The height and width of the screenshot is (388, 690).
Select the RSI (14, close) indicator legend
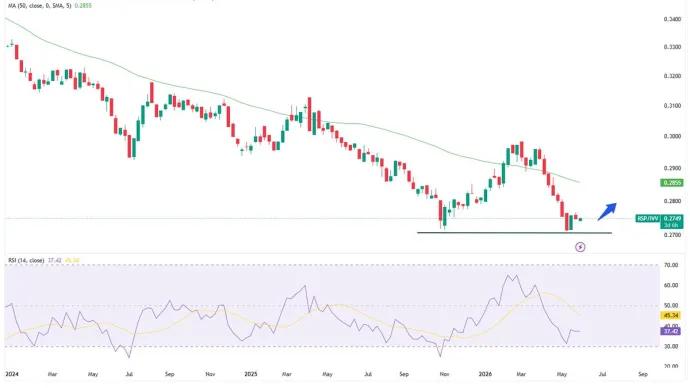click(x=26, y=260)
